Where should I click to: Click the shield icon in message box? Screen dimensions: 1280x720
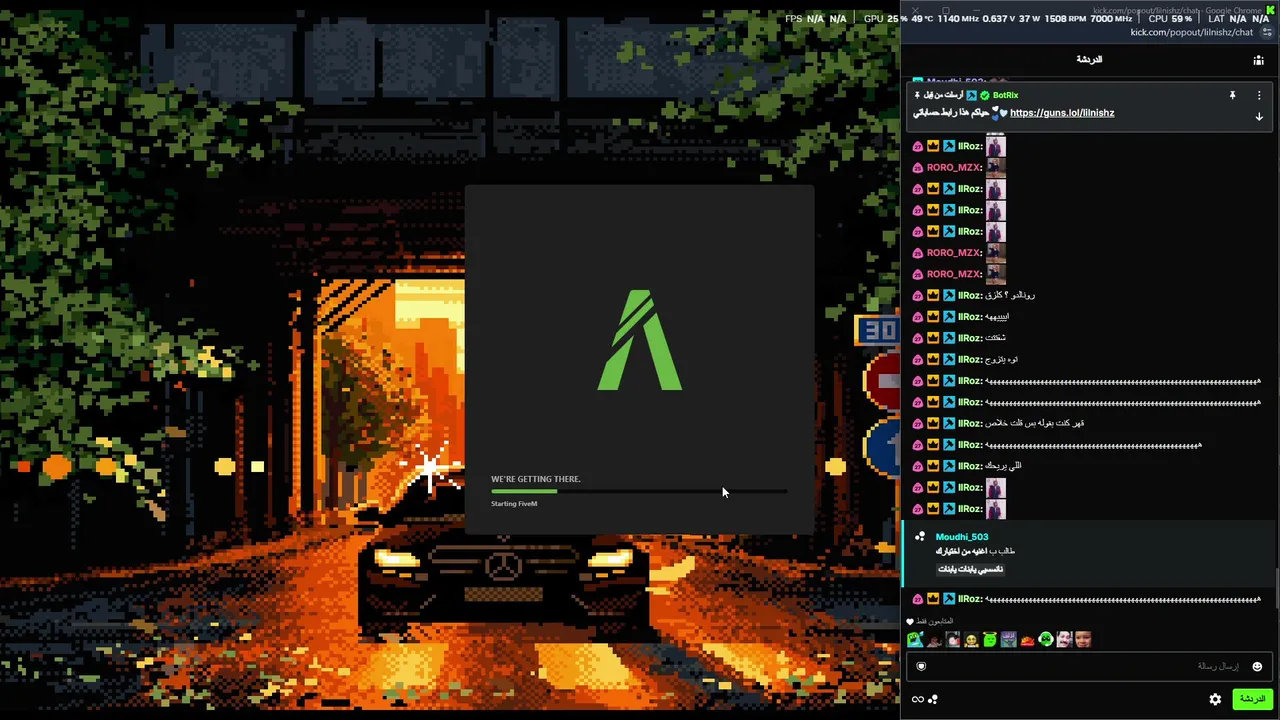[921, 667]
